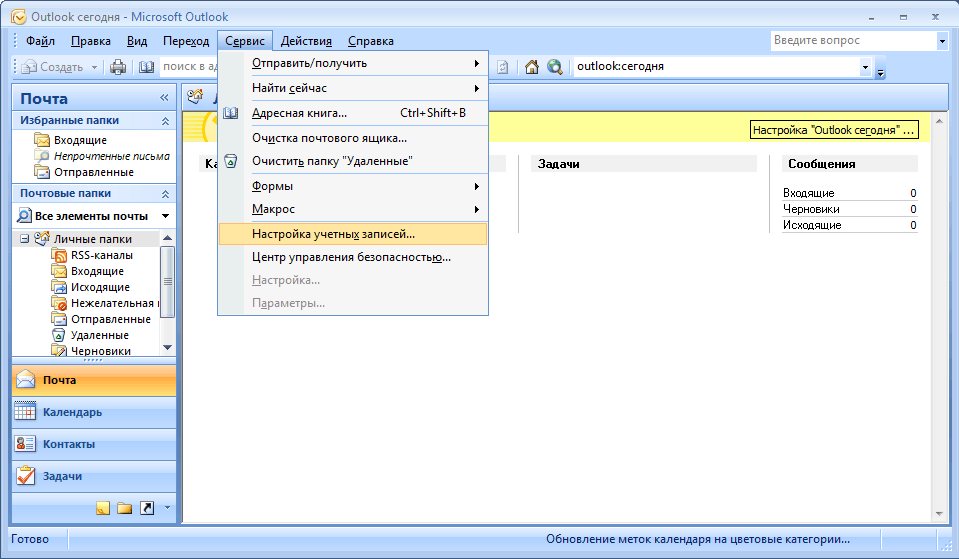959x559 pixels.
Task: Choose Настройка учетных записей menu item
Action: point(333,234)
